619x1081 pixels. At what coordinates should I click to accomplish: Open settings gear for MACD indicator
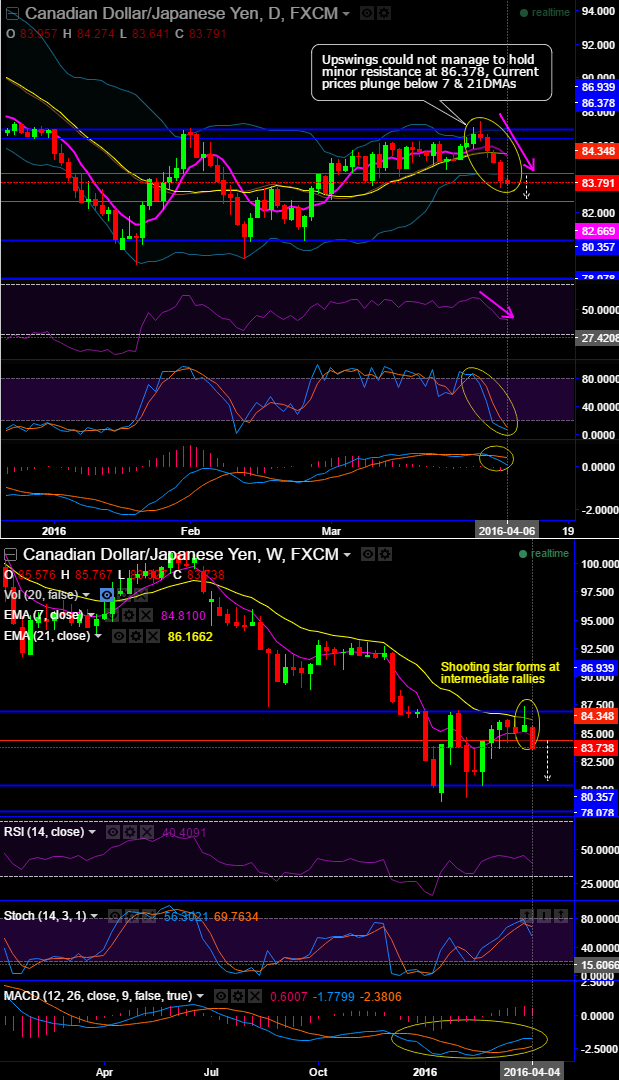click(239, 996)
